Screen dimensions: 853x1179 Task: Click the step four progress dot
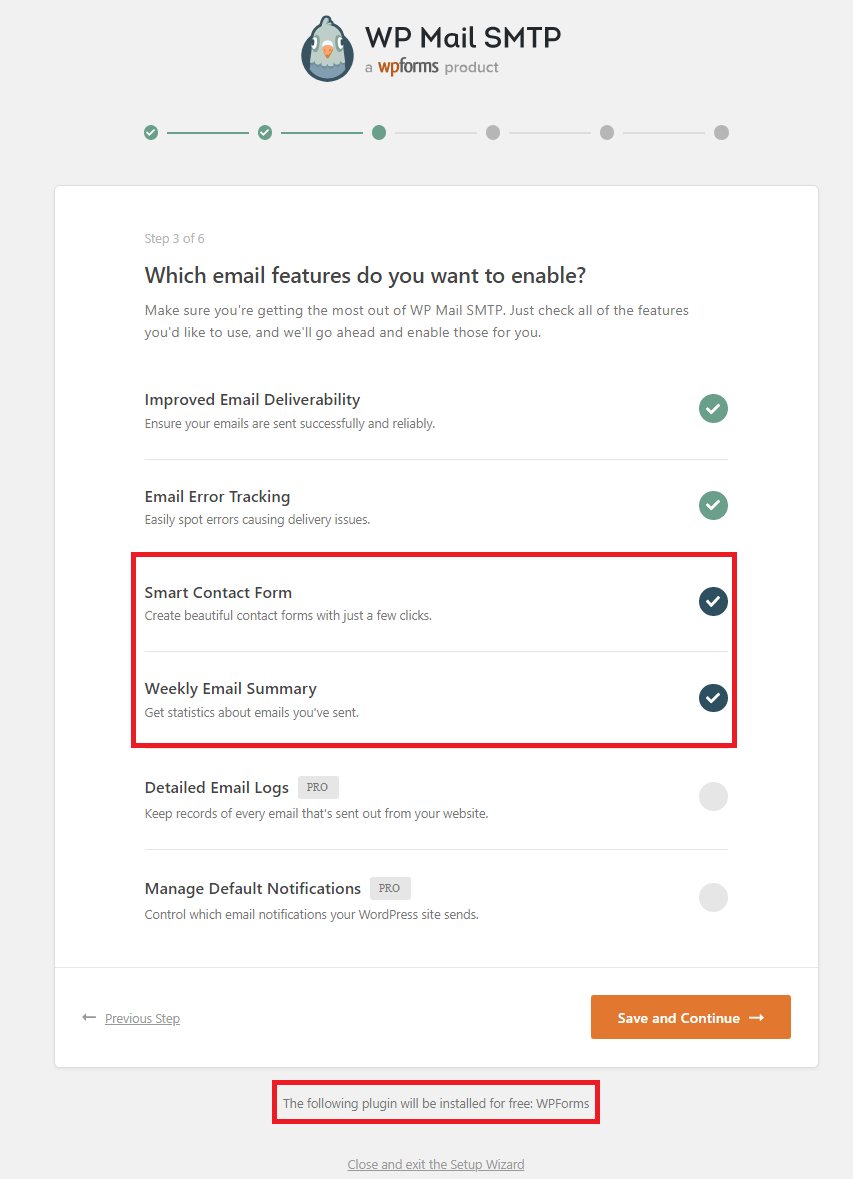tap(492, 132)
